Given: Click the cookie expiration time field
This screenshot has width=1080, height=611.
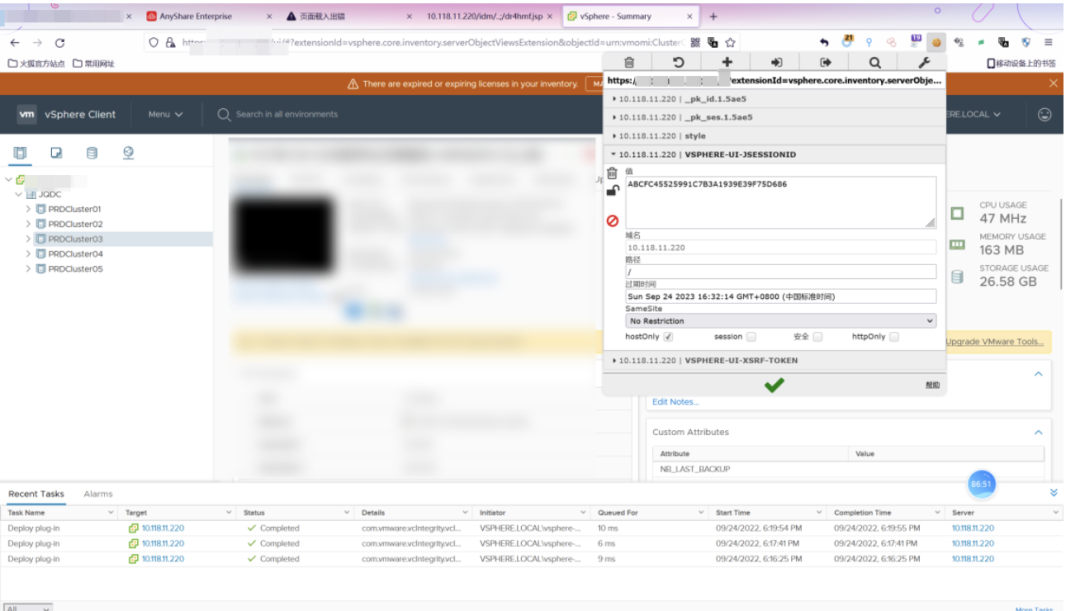Looking at the screenshot, I should [780, 296].
